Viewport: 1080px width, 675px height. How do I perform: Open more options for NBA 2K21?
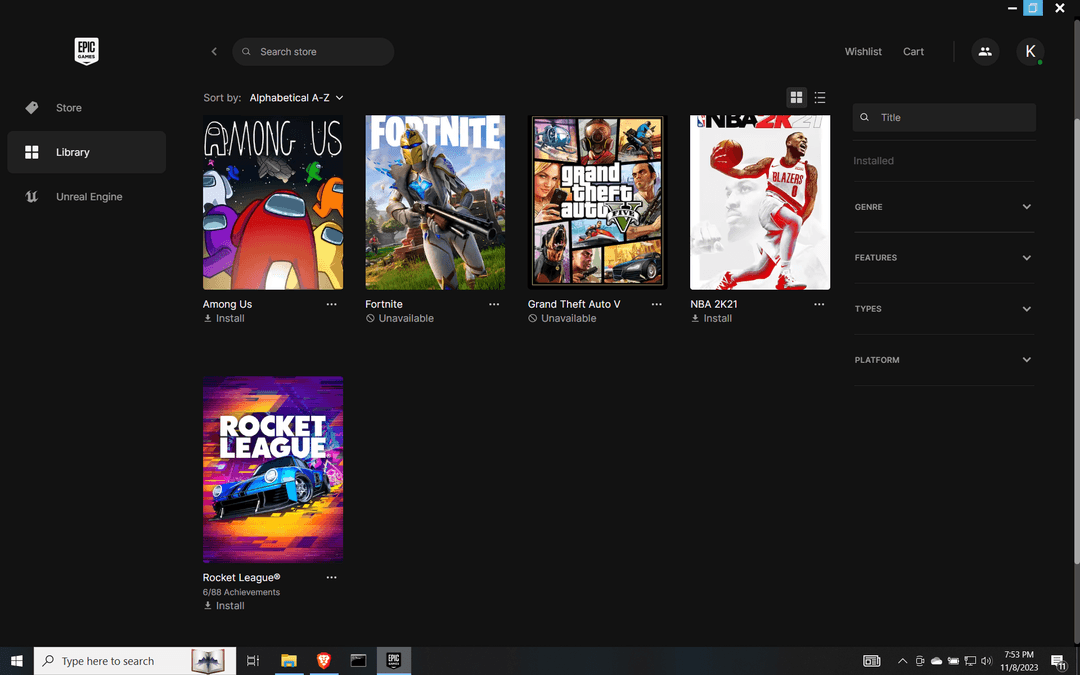pyautogui.click(x=819, y=304)
